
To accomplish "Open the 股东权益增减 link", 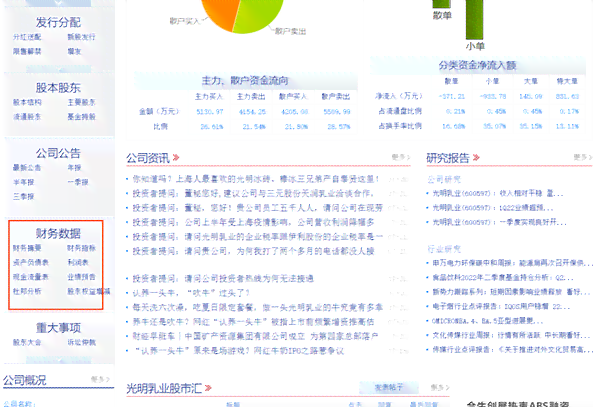I will (88, 291).
